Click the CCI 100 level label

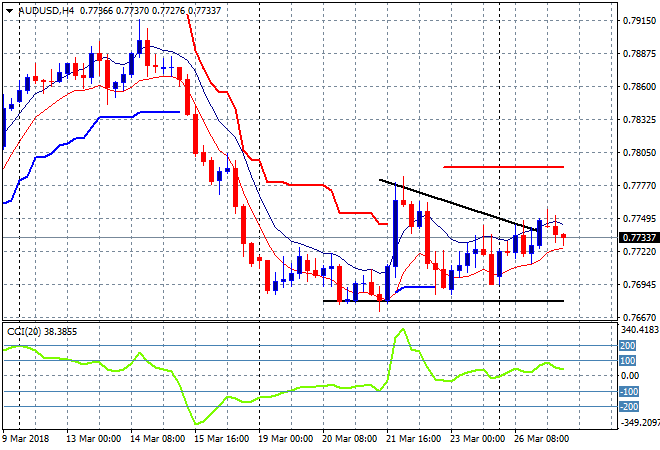[628, 361]
